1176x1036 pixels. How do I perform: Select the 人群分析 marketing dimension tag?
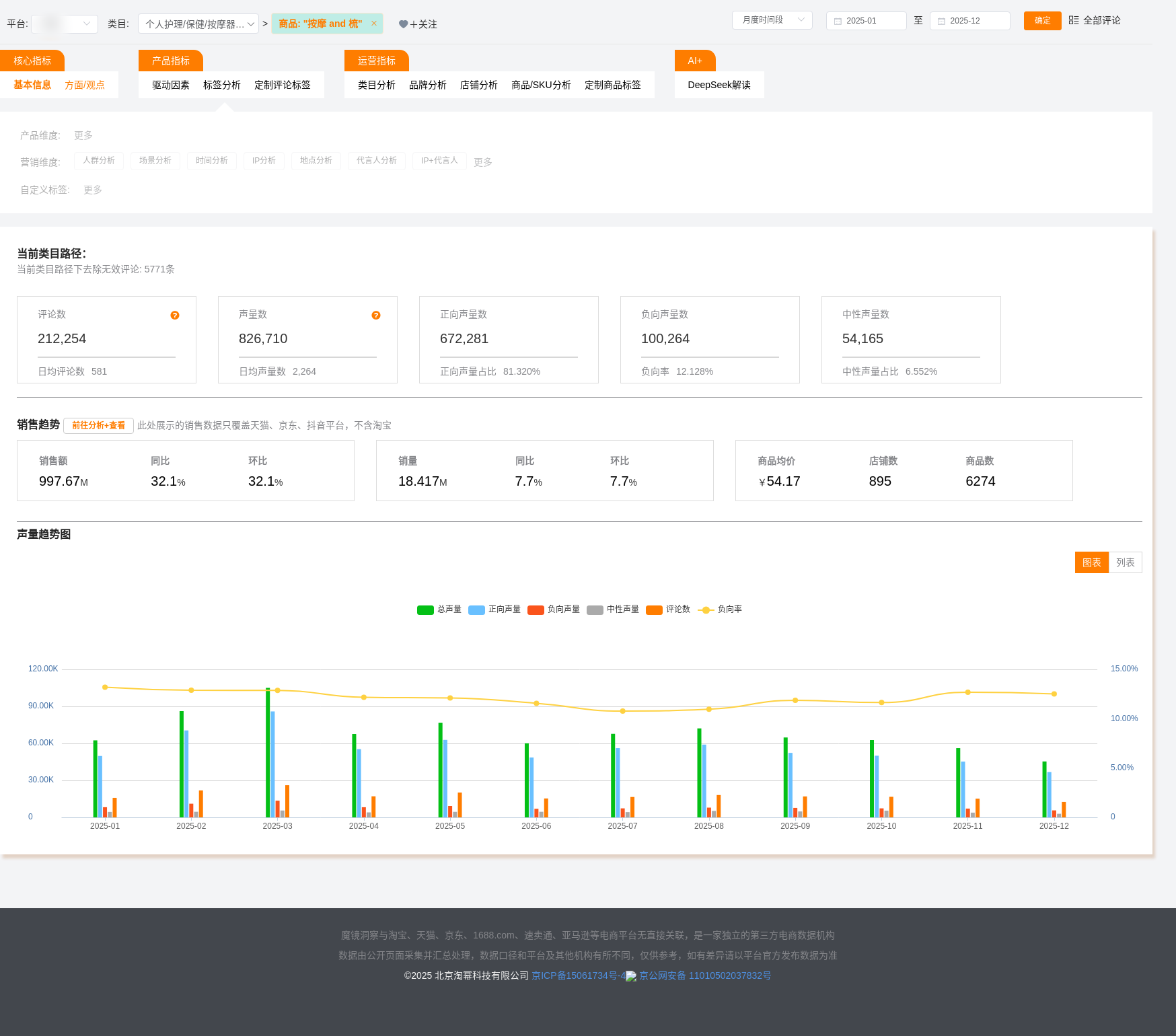(x=99, y=161)
